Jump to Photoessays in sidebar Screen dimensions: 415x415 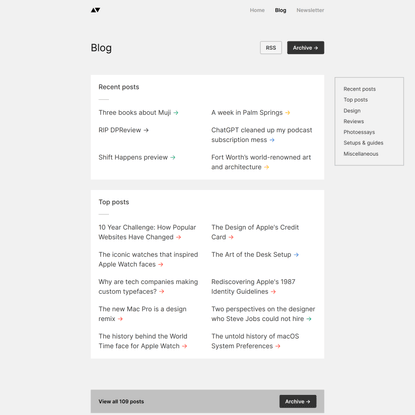[359, 132]
